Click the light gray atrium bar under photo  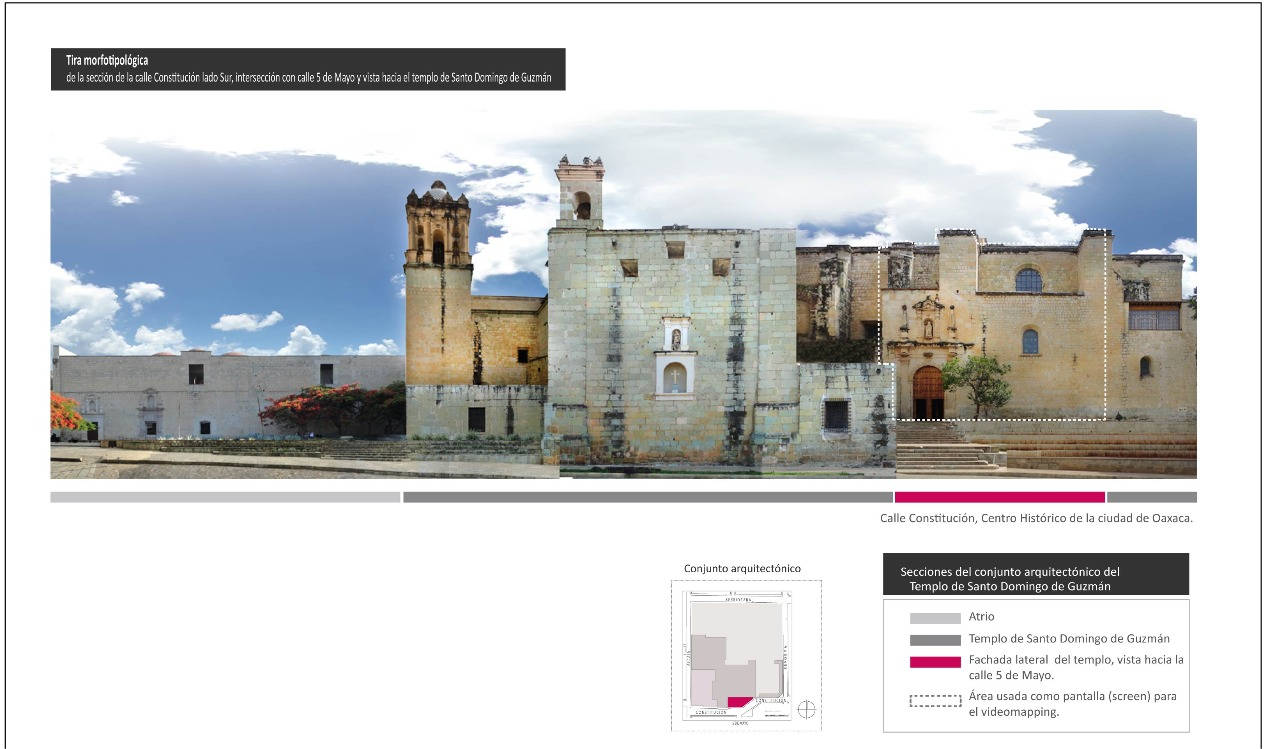coord(225,497)
